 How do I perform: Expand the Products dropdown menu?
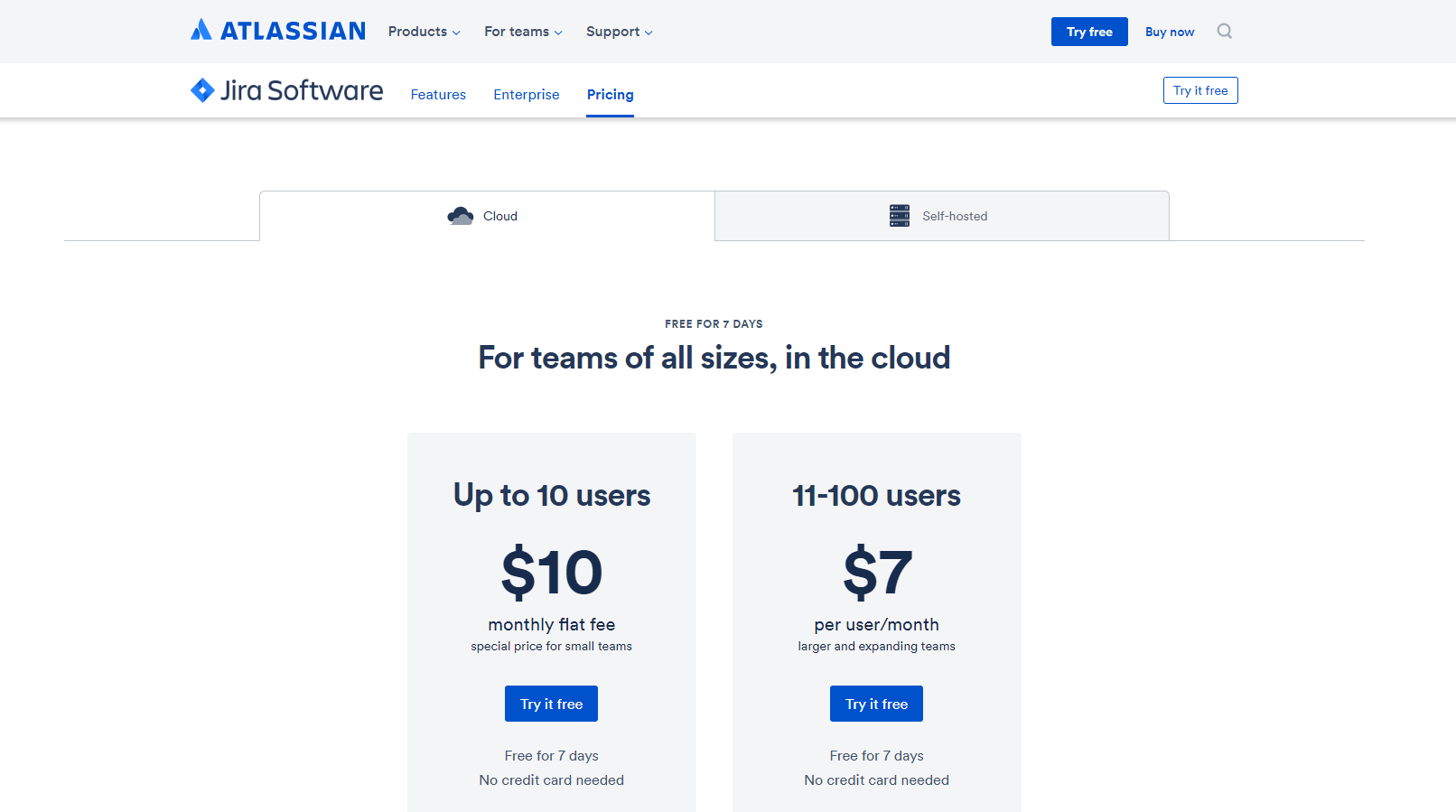point(424,32)
